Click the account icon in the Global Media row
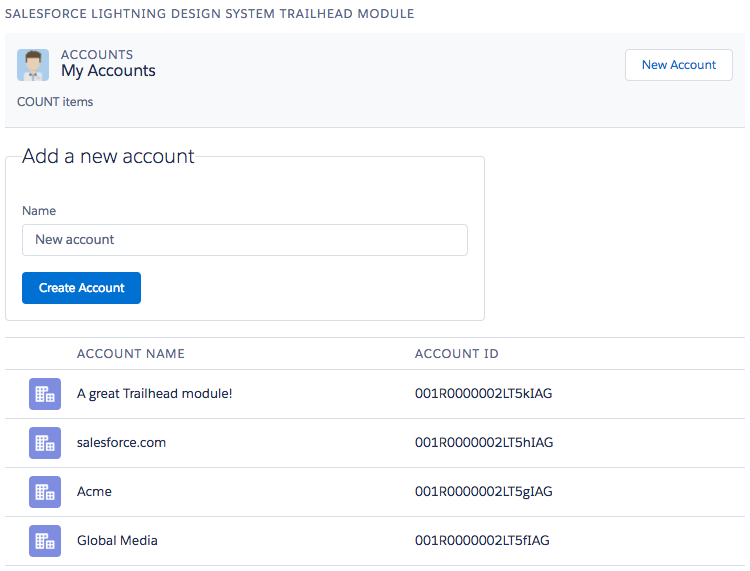 pos(45,541)
